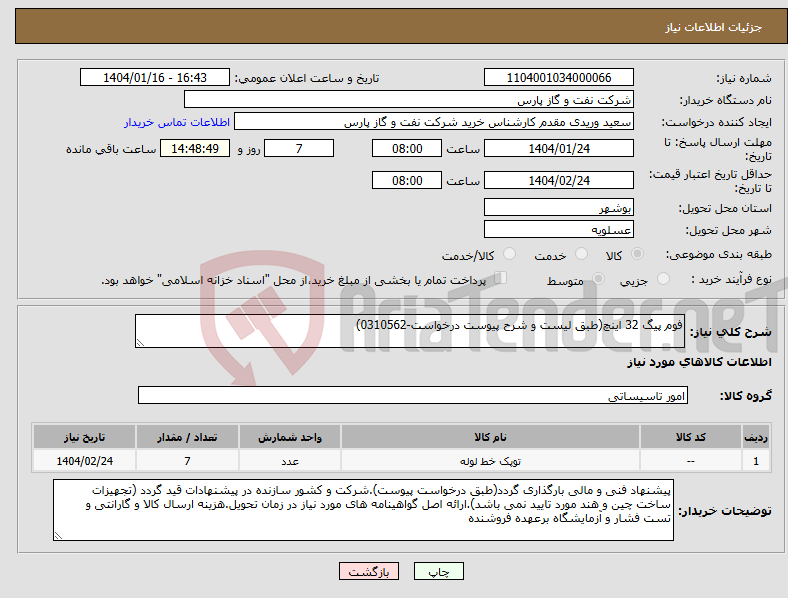
Task: Click the need date cell 1404/02/24 in table
Action: click(x=84, y=461)
